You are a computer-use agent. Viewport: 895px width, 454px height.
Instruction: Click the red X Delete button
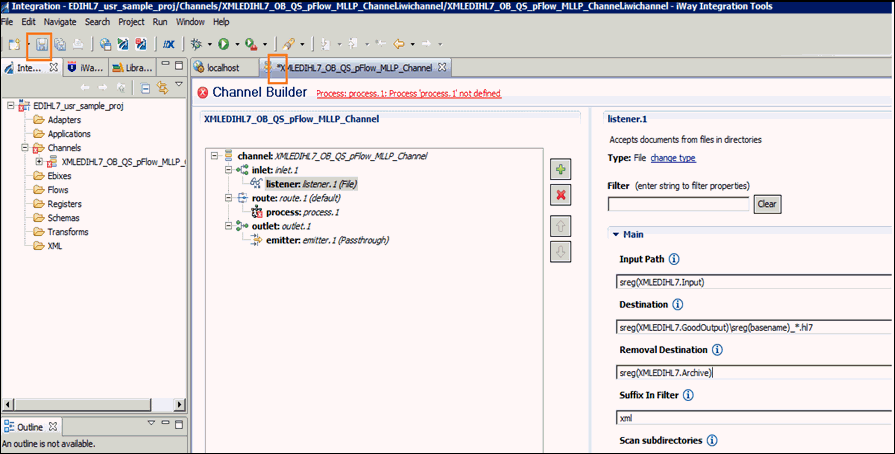(561, 195)
